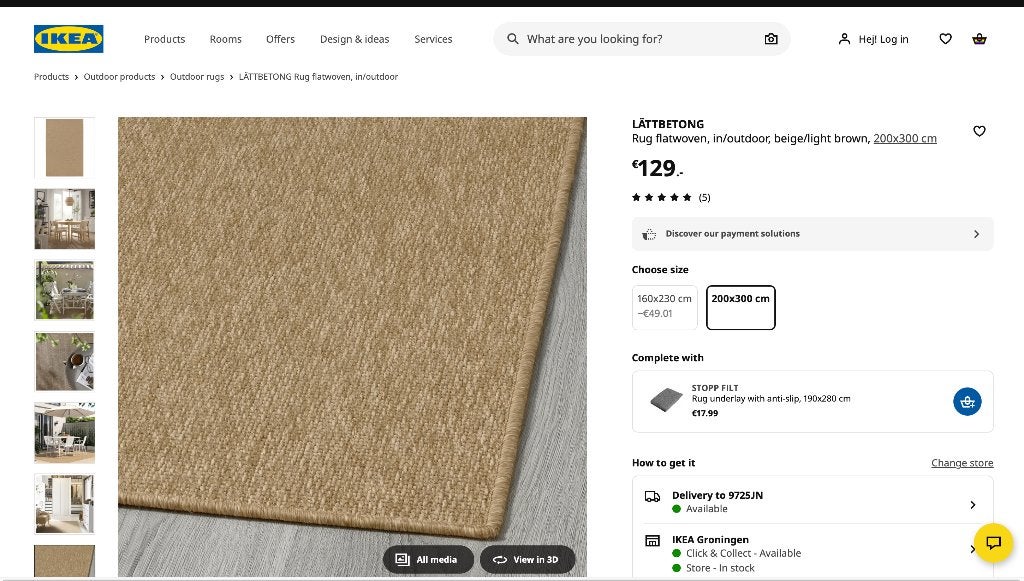The image size is (1024, 581).
Task: Click the Outdoor products breadcrumb
Action: 120,76
